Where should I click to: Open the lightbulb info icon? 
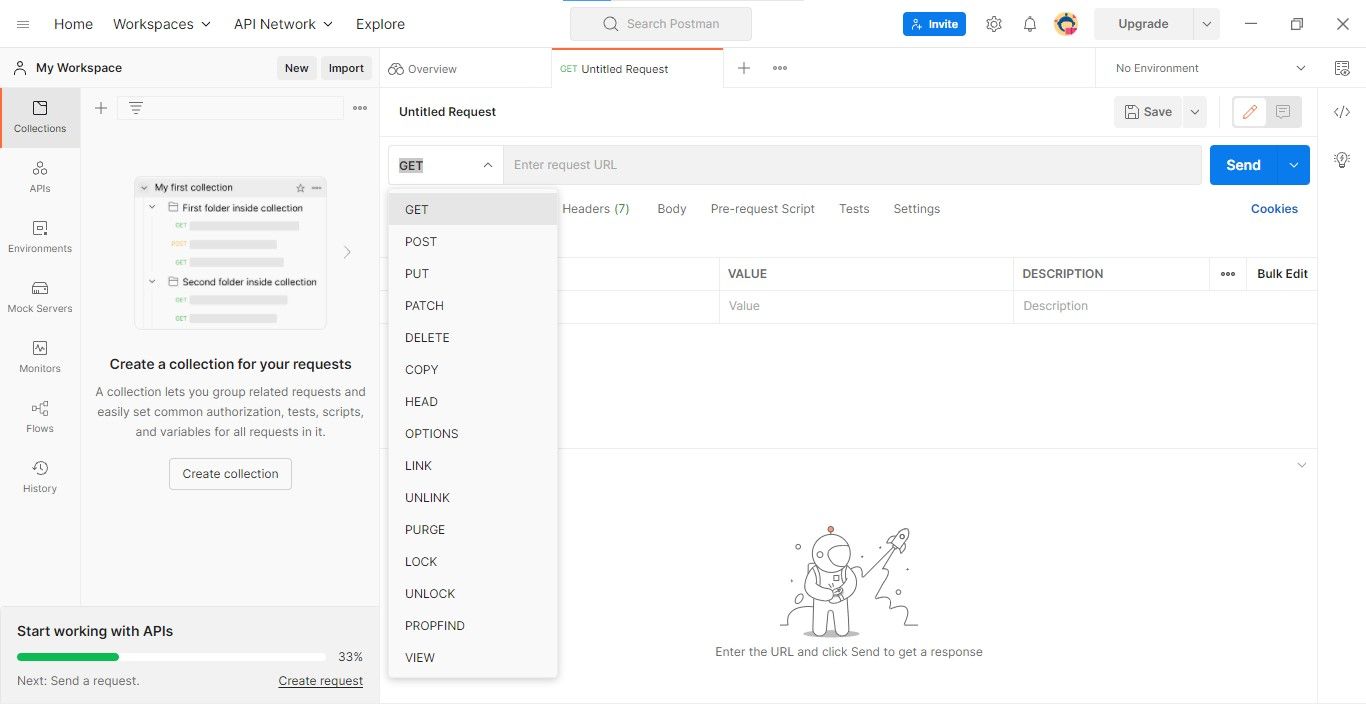click(x=1342, y=160)
